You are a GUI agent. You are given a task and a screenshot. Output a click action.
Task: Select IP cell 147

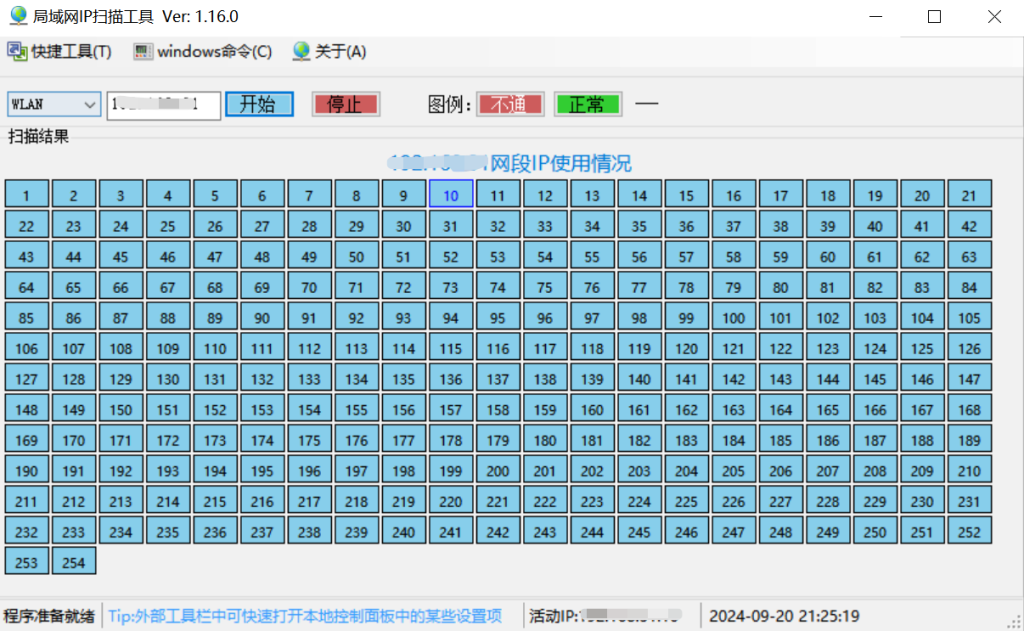[969, 379]
